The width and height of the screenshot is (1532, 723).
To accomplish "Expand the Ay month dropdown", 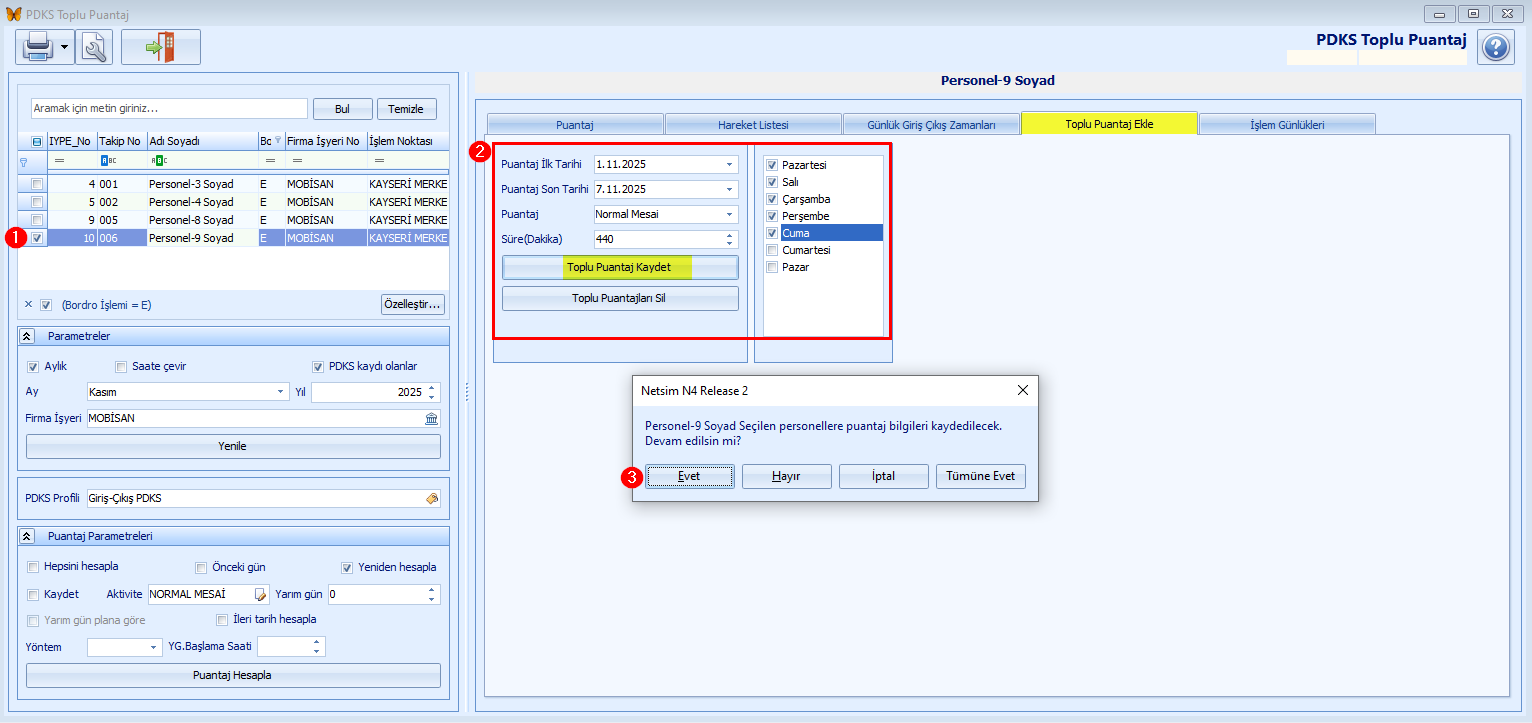I will (x=281, y=392).
